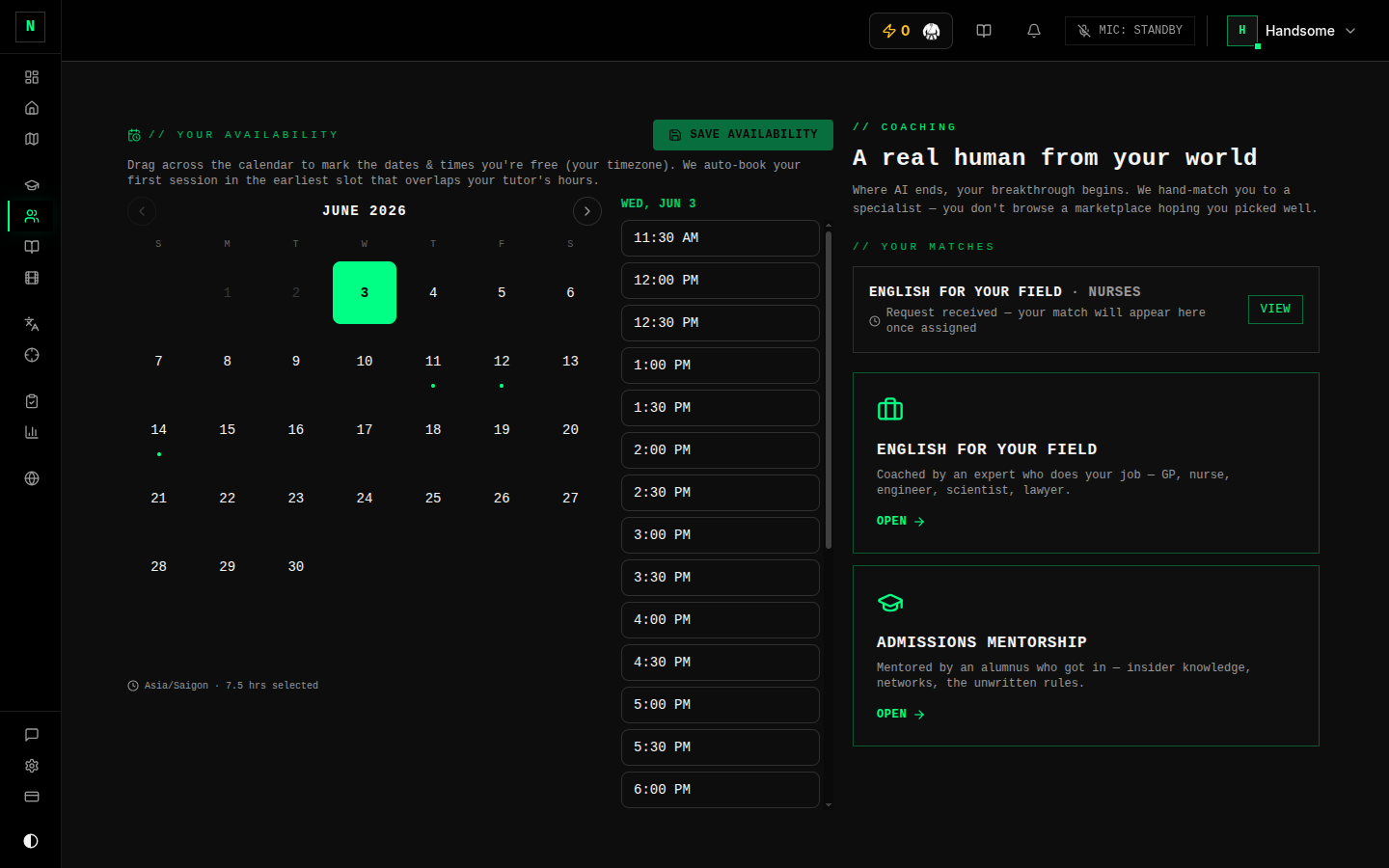This screenshot has width=1389, height=868.
Task: Click the Admissions Mentorship heading
Action: 982,642
